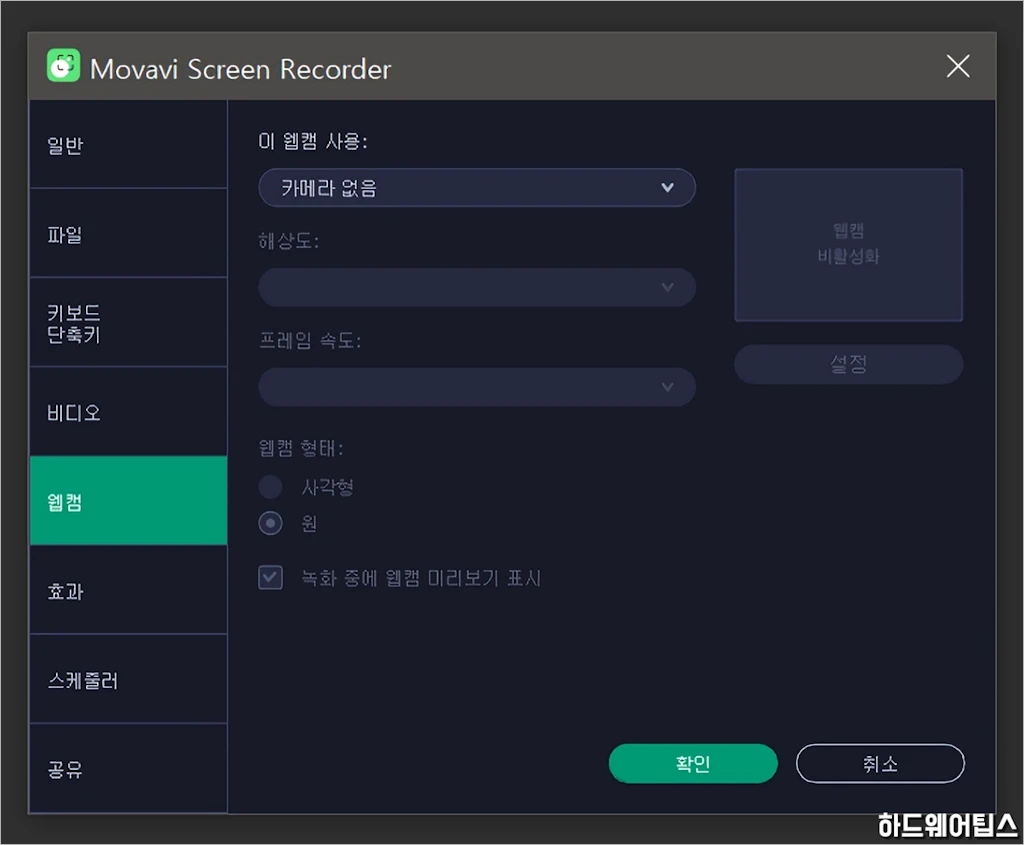This screenshot has width=1024, height=845.
Task: Close the settings dialog with X
Action: pos(957,66)
